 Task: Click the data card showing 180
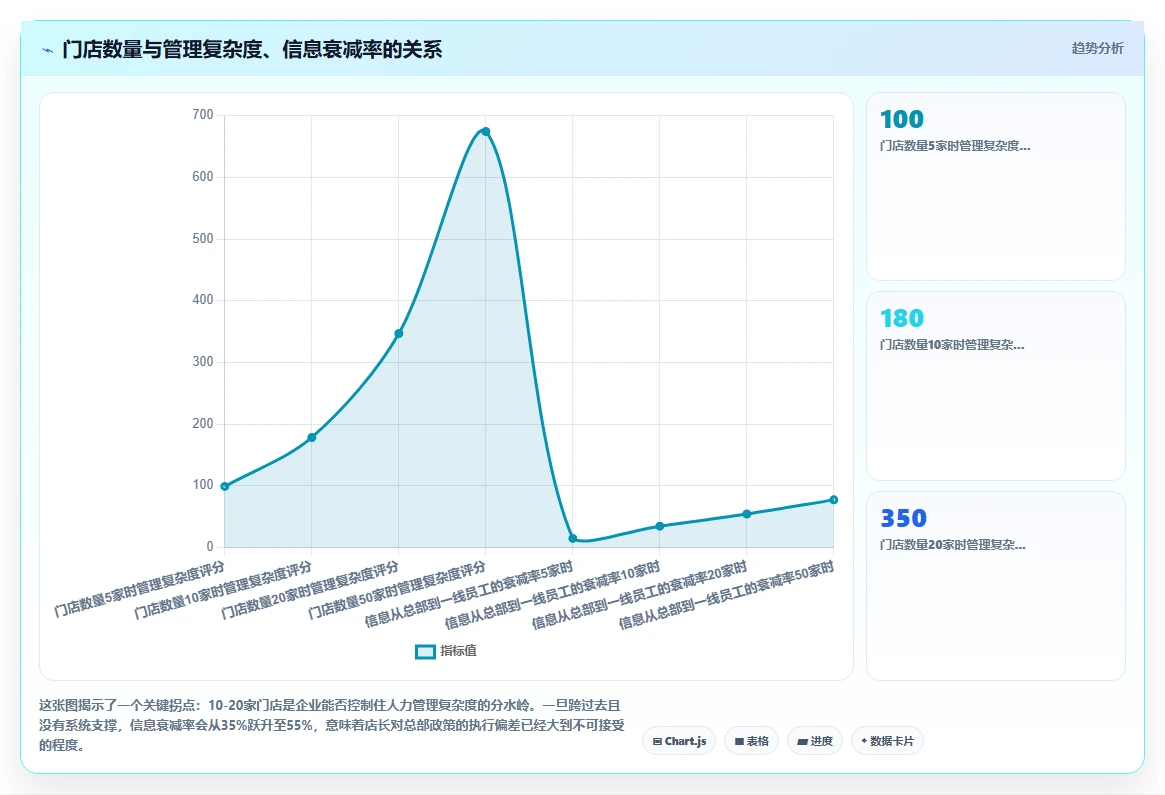tap(996, 386)
